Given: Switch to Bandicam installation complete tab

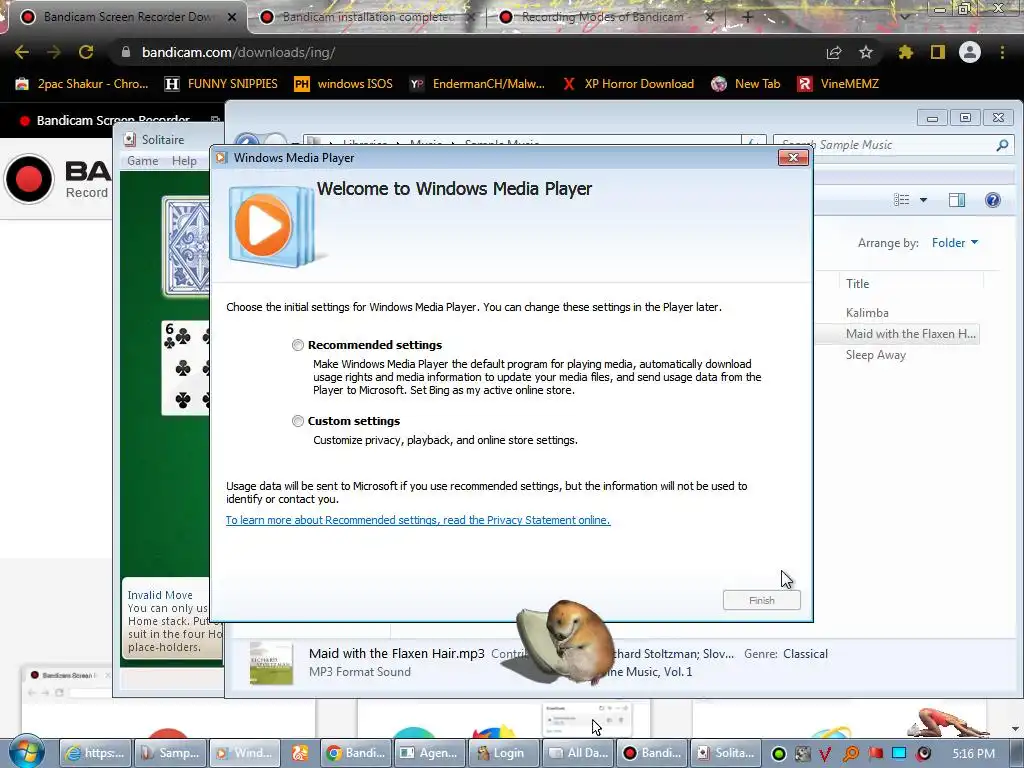Looking at the screenshot, I should pos(366,17).
